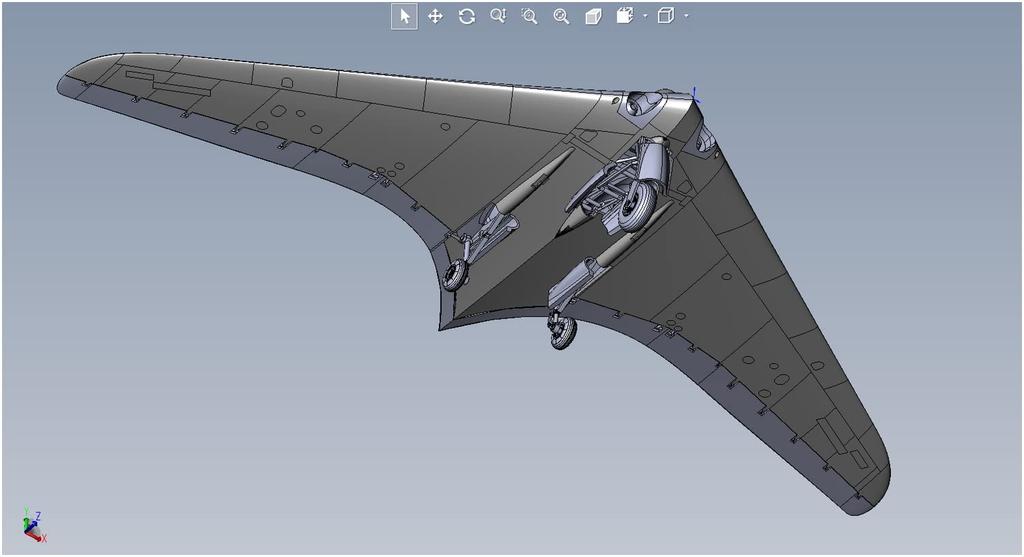Click the Zoom to fit magnifier
Viewport: 1024px width, 557px height.
click(561, 16)
